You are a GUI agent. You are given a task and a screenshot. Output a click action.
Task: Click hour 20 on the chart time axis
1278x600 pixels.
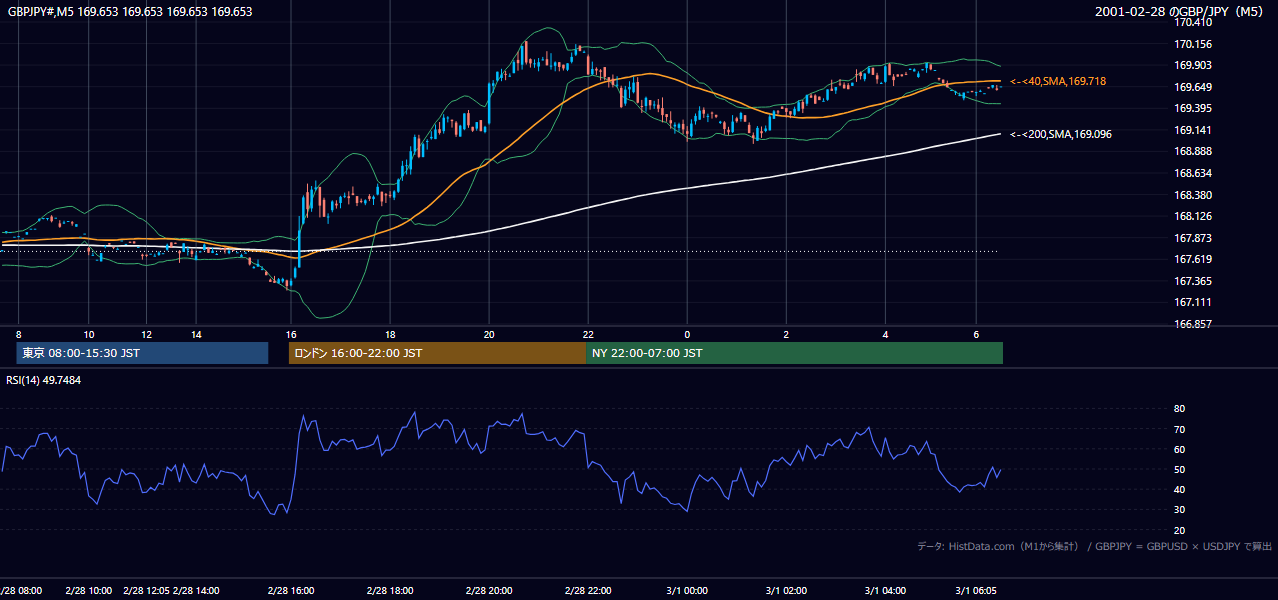click(x=489, y=334)
